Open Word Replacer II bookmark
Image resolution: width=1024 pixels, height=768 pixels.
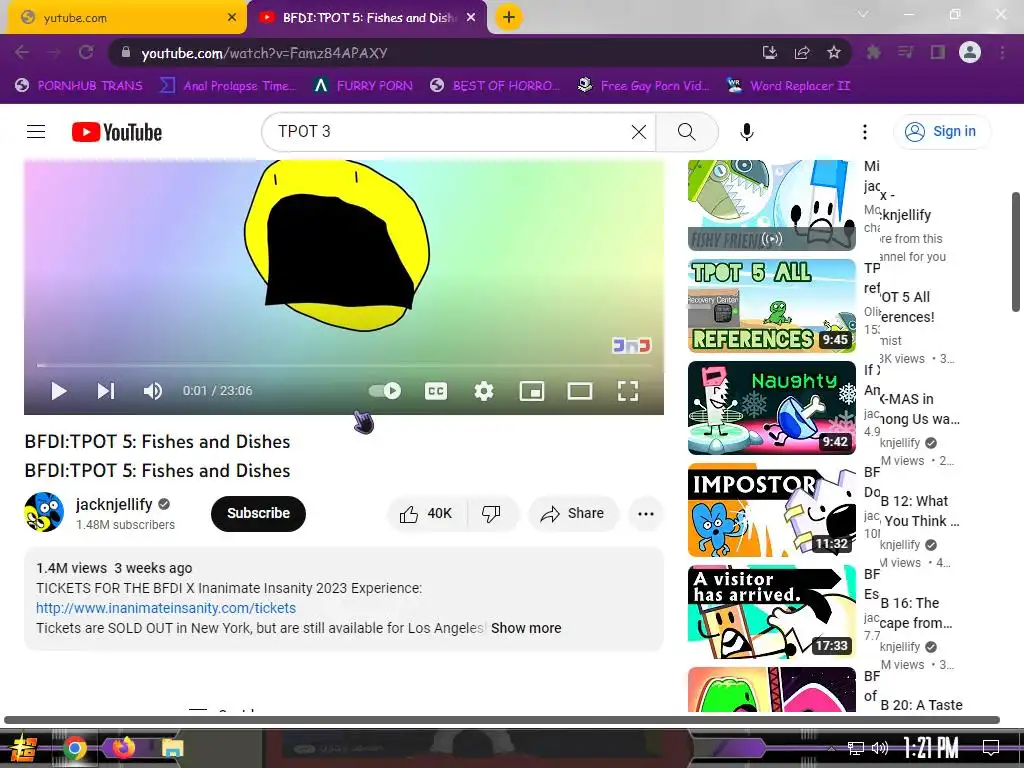coord(789,86)
